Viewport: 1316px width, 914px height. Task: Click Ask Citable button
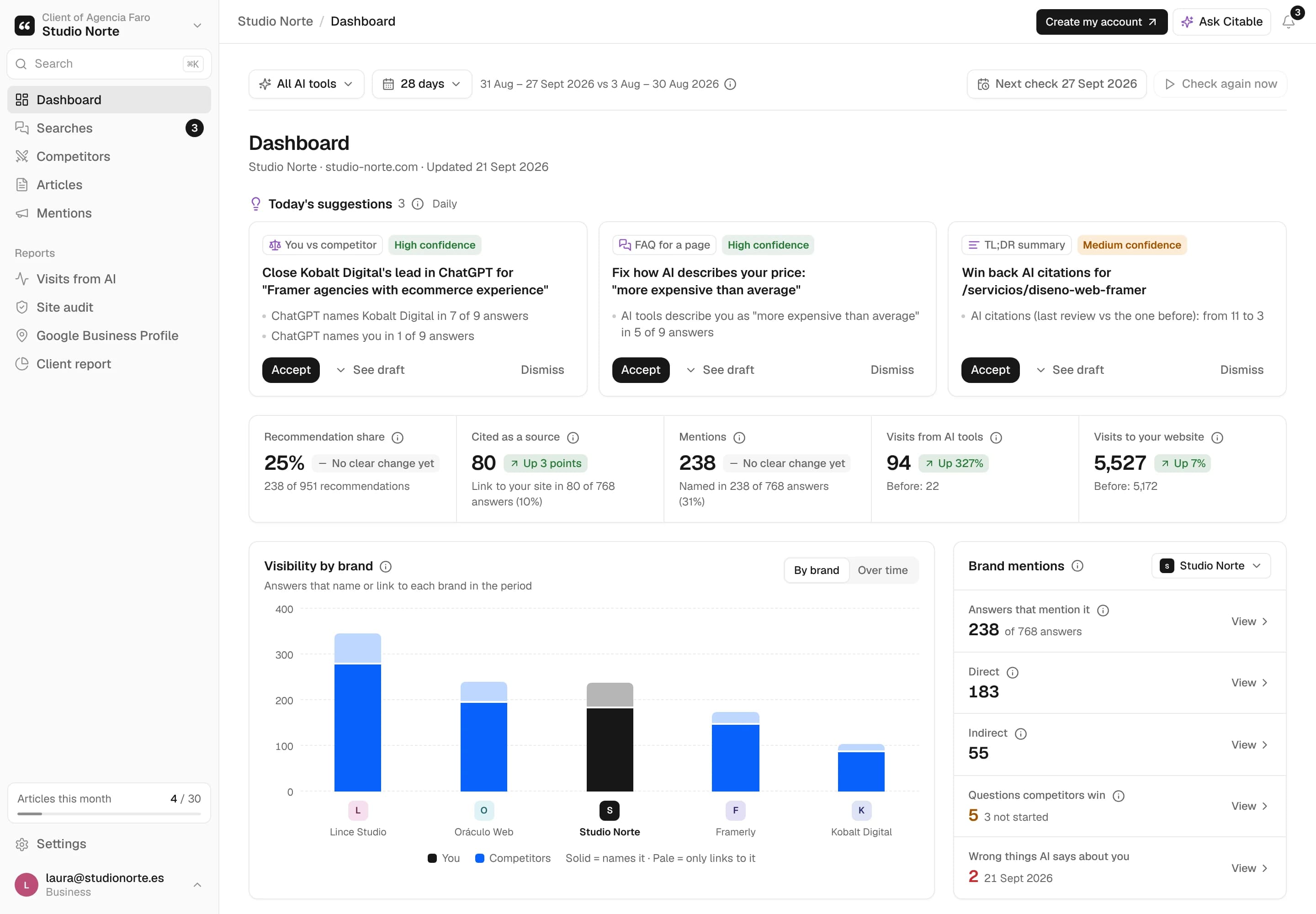1221,22
